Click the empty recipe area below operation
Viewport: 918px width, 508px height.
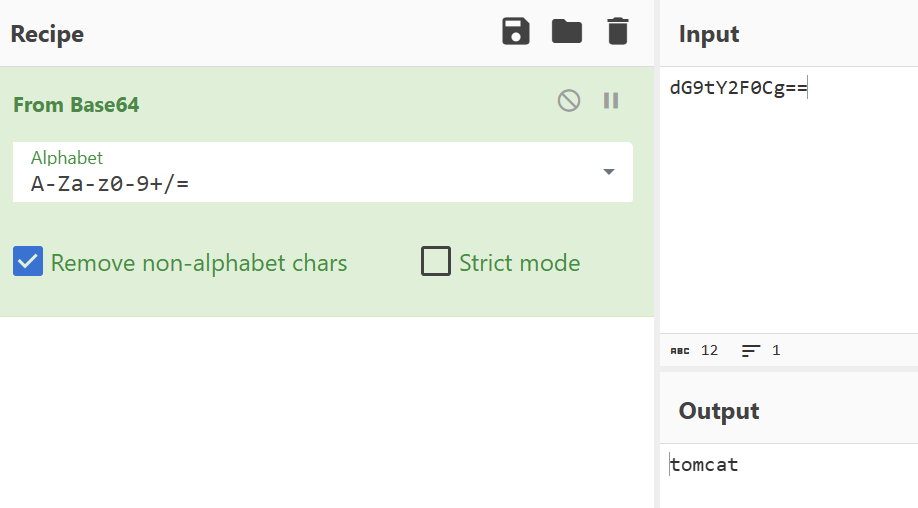[x=327, y=412]
